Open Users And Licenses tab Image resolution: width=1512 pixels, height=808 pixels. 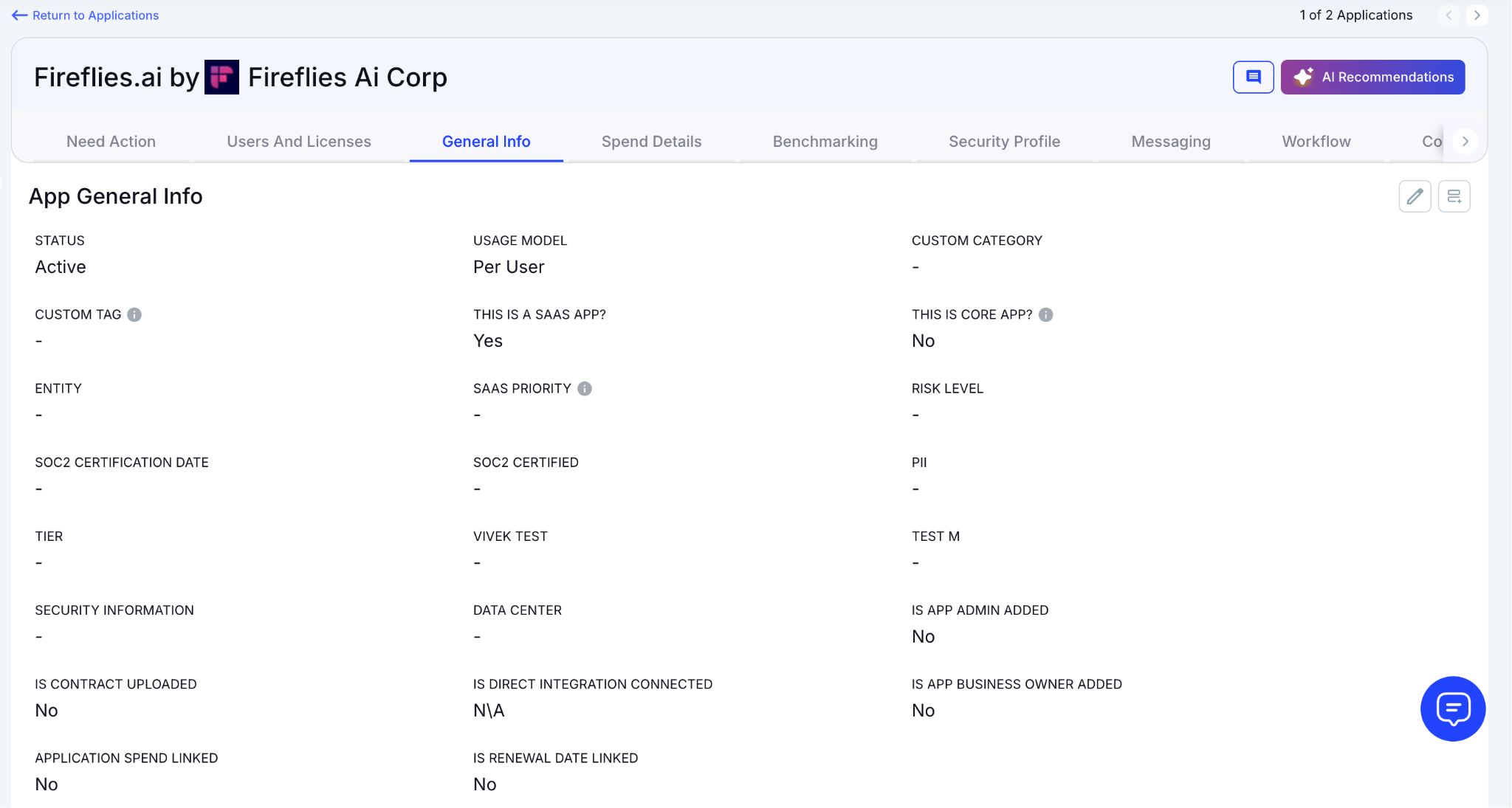299,142
